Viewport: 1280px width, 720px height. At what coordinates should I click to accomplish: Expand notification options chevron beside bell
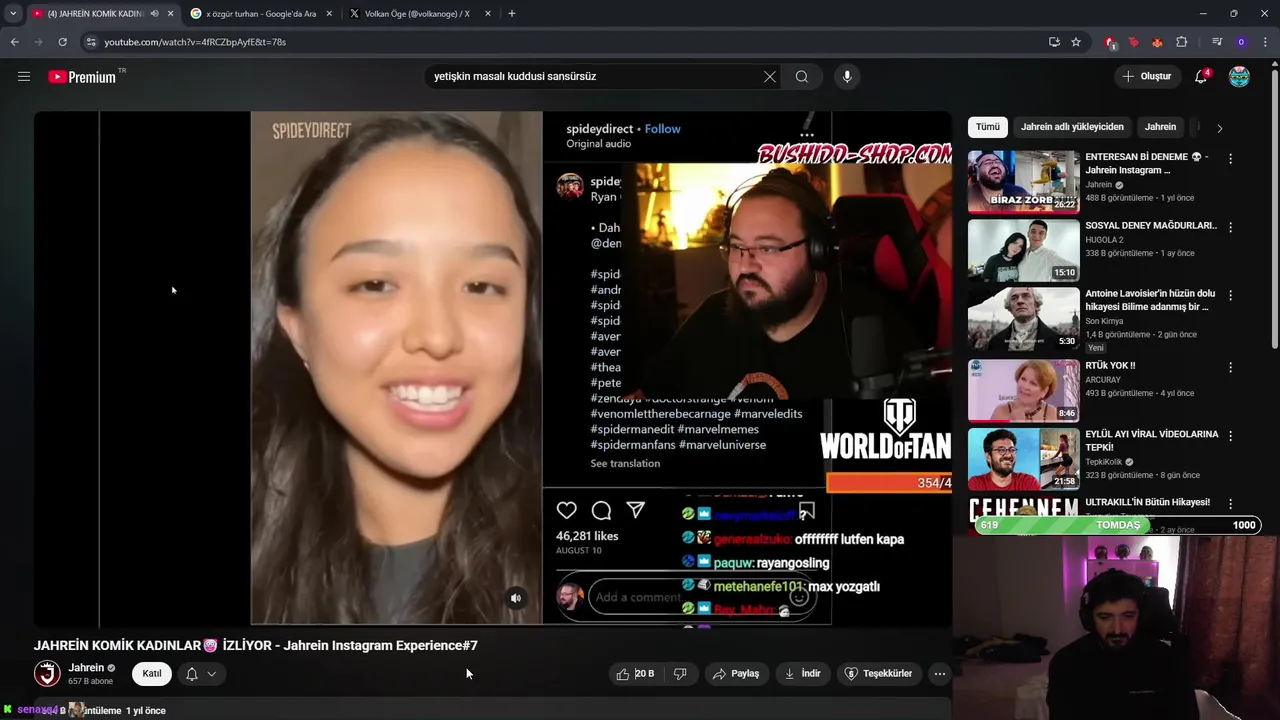[212, 674]
